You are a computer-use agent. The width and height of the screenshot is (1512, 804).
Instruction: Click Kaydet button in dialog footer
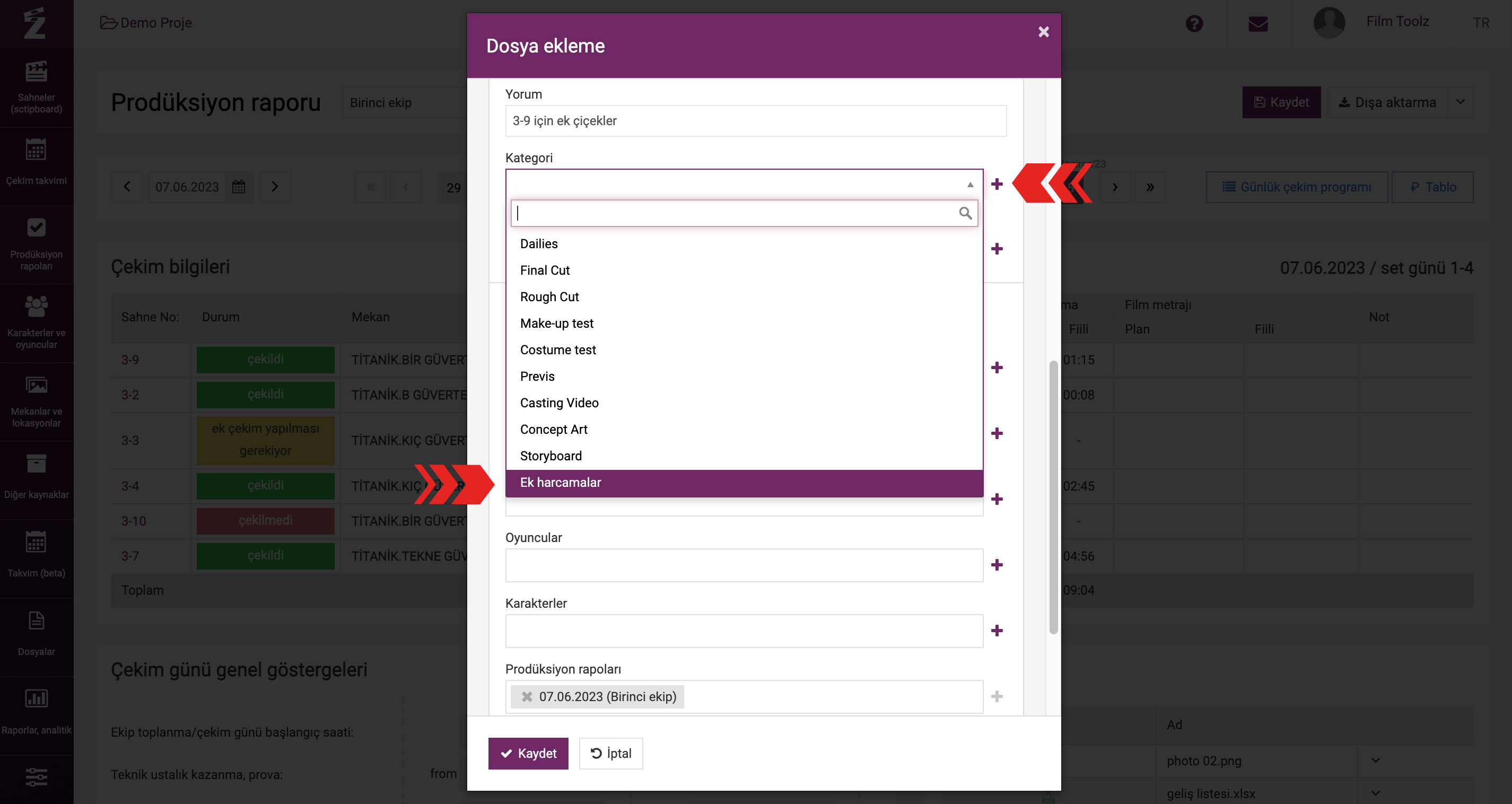click(x=528, y=753)
